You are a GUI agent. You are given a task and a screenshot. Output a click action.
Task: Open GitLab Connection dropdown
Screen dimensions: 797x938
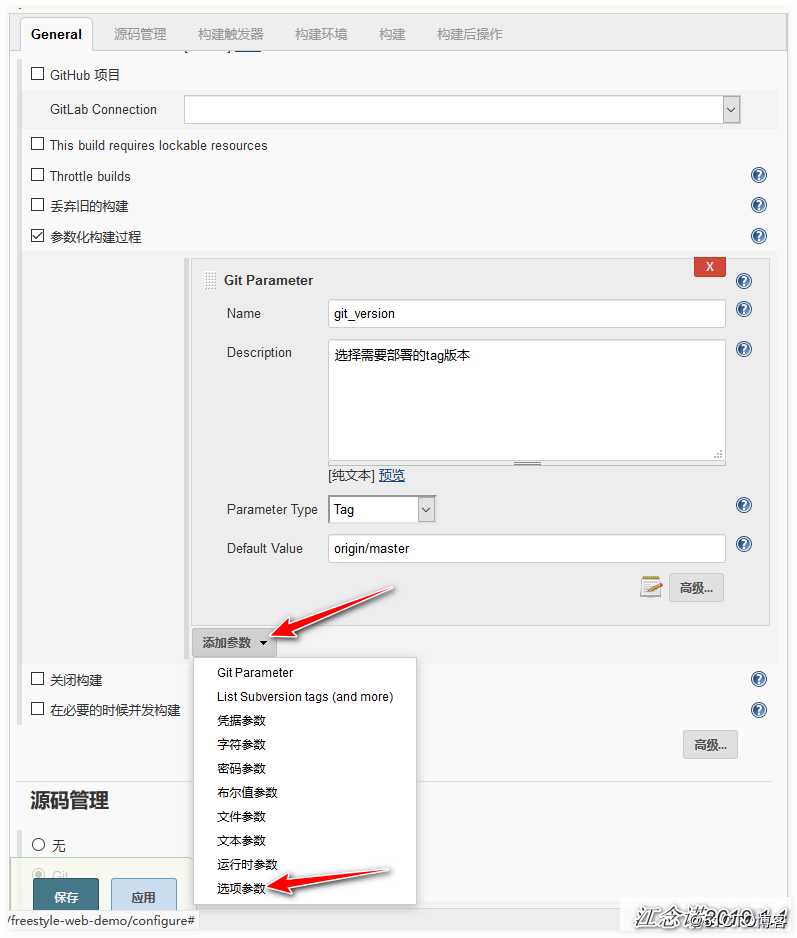pyautogui.click(x=462, y=110)
